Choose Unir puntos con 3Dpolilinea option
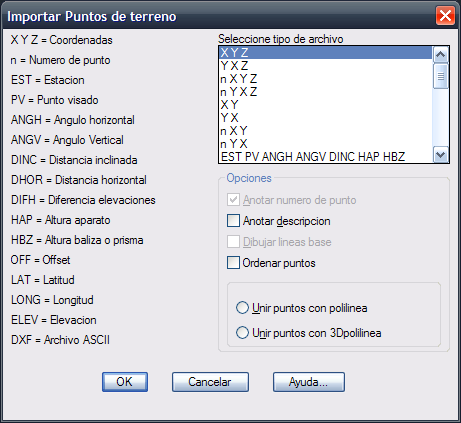The image size is (461, 423). [x=242, y=333]
